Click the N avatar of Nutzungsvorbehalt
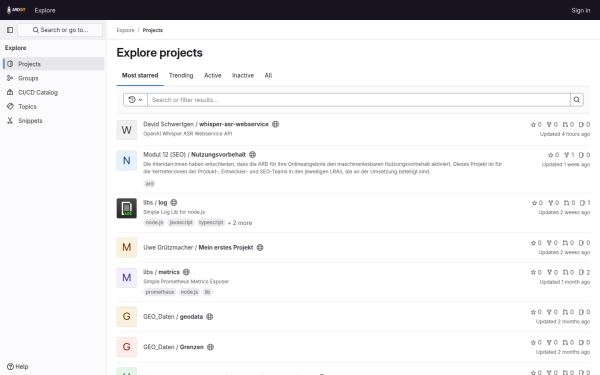 click(127, 160)
